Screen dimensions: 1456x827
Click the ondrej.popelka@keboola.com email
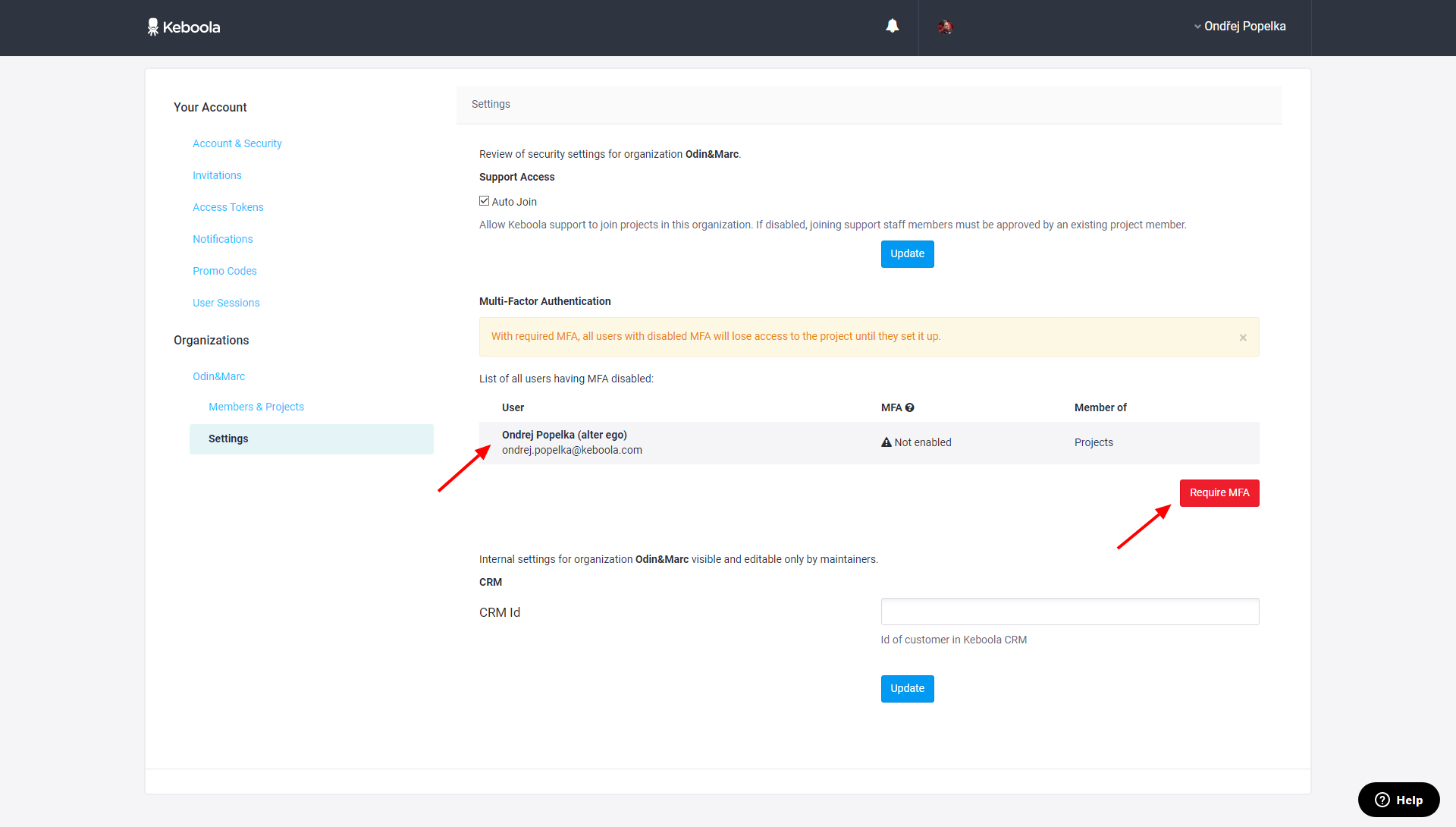pos(572,450)
